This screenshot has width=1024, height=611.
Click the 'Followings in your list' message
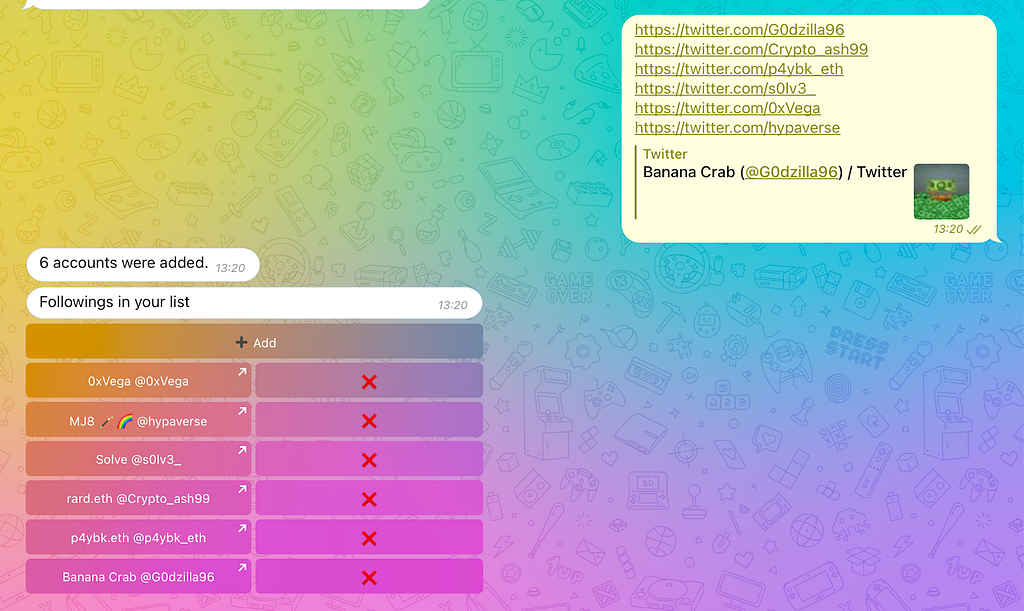pyautogui.click(x=254, y=303)
